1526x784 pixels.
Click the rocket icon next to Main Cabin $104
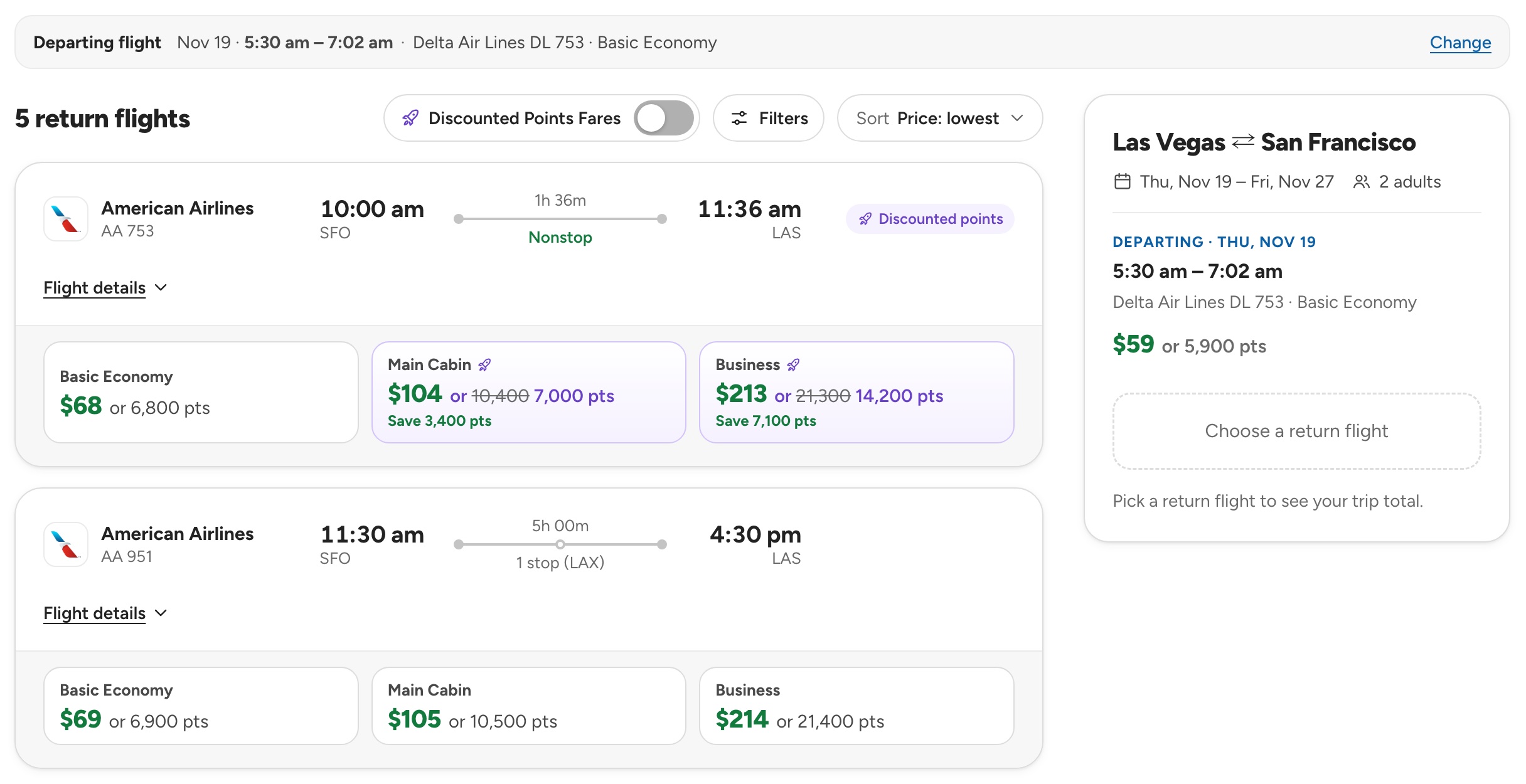484,364
